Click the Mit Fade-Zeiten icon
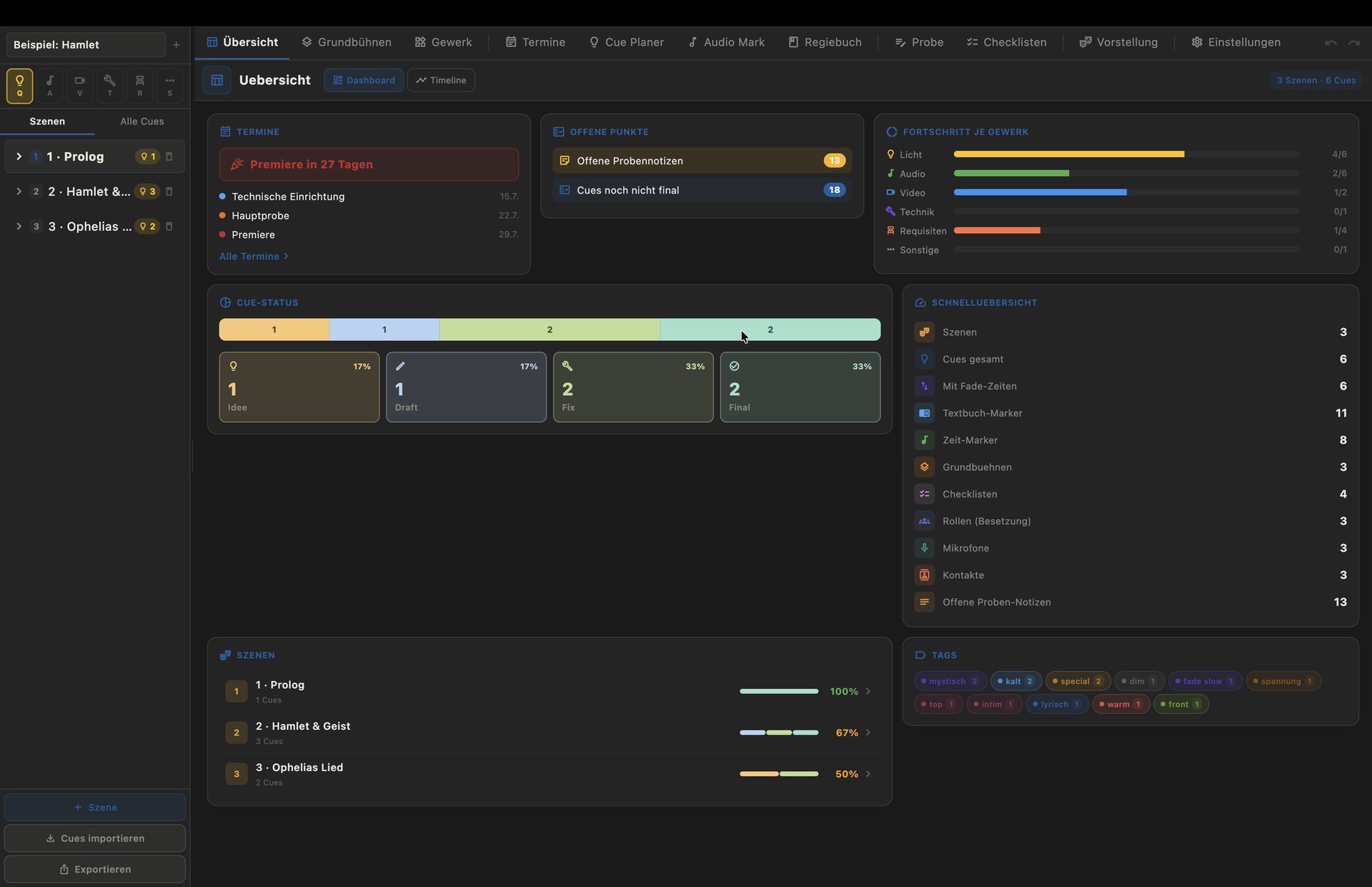The width and height of the screenshot is (1372, 887). coord(924,386)
